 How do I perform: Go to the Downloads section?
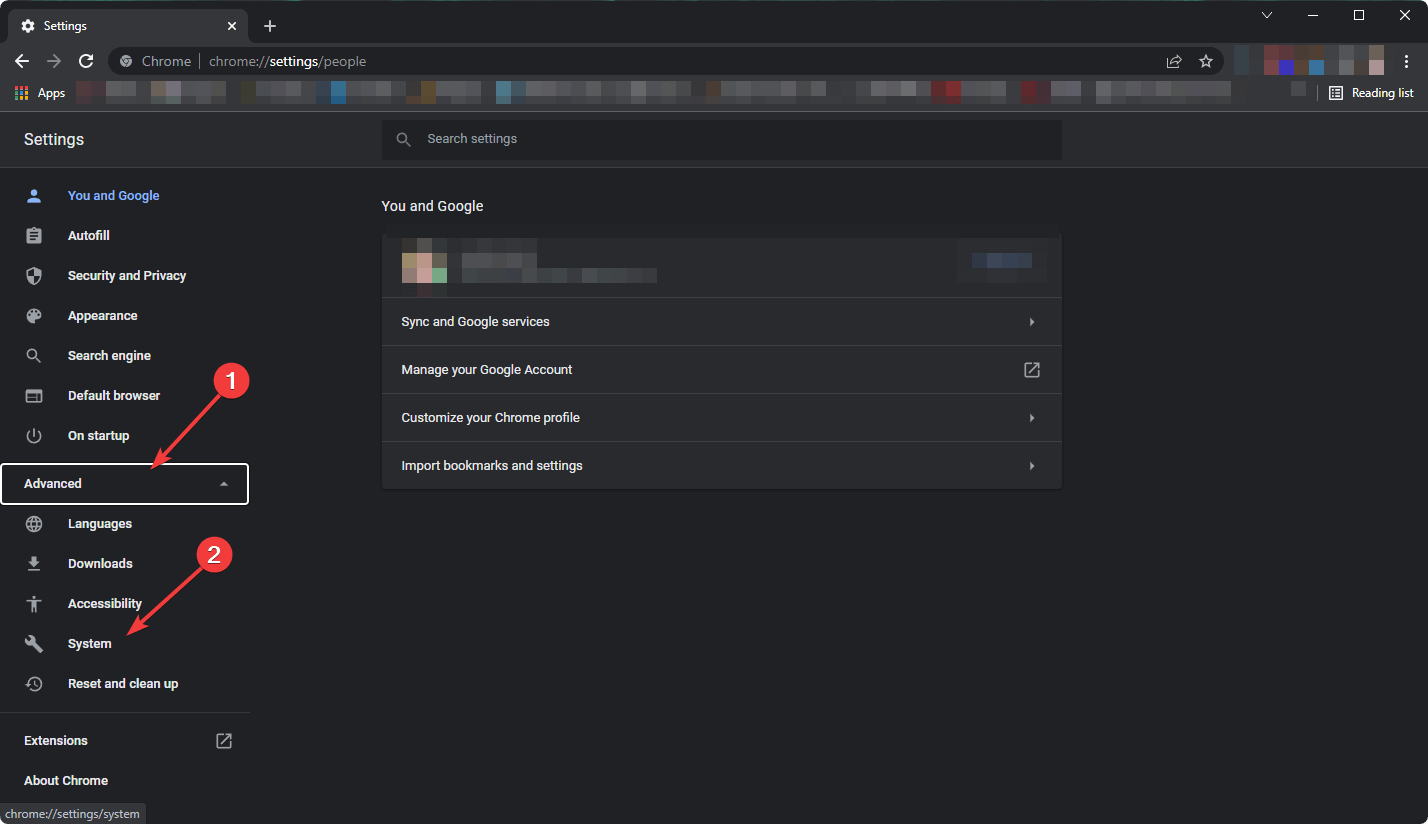point(100,564)
